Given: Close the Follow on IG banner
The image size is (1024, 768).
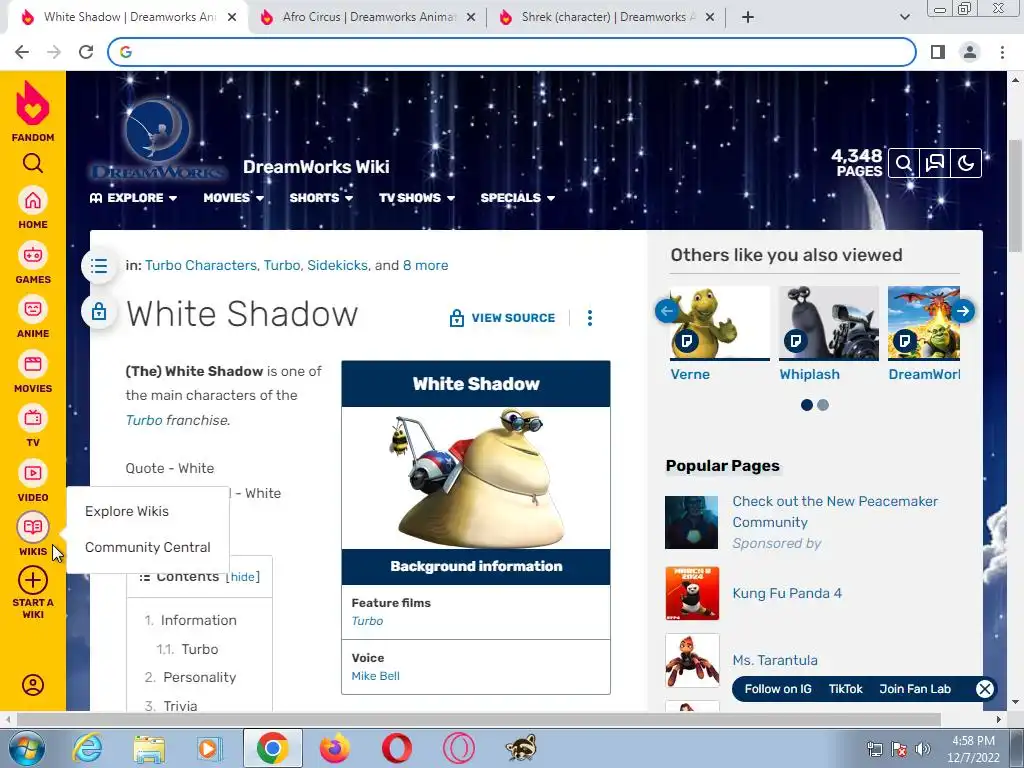Looking at the screenshot, I should pyautogui.click(x=985, y=689).
